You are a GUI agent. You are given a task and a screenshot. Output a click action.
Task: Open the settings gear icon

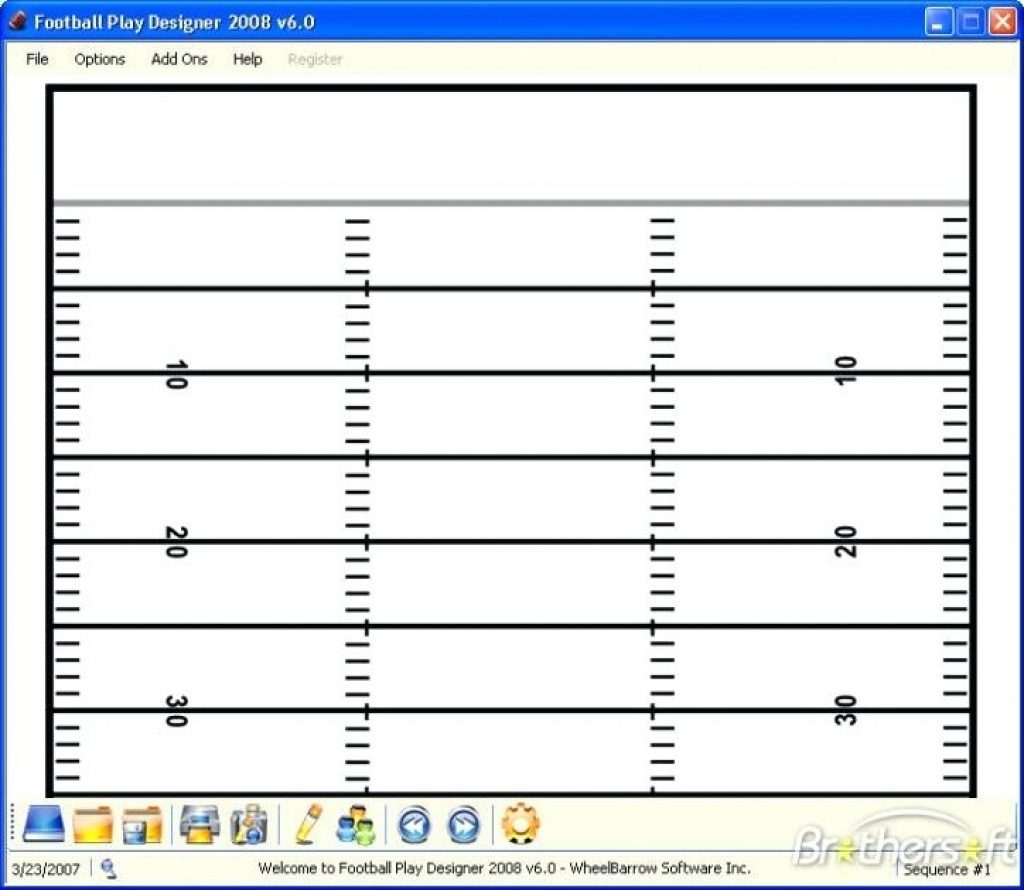(x=521, y=824)
